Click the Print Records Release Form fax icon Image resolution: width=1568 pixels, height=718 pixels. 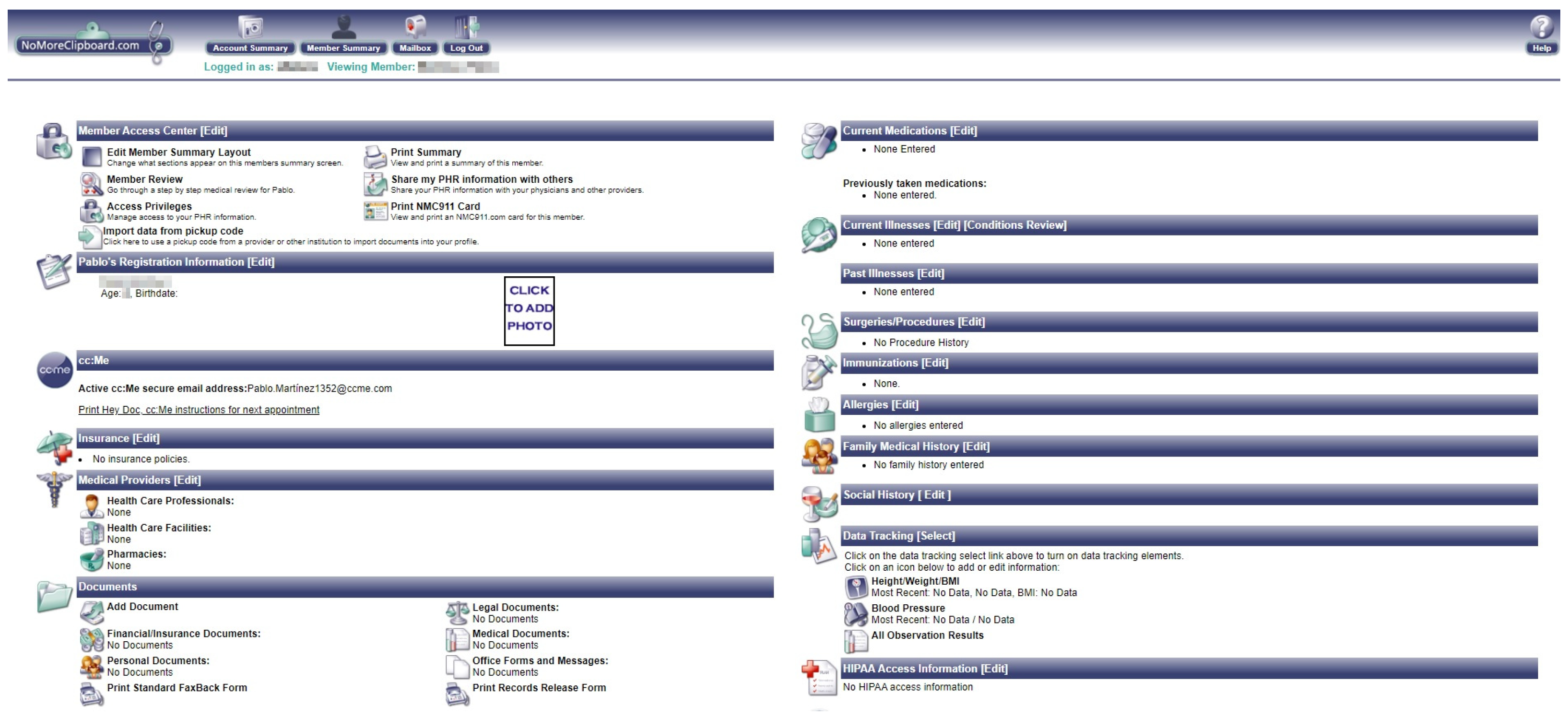[x=457, y=693]
